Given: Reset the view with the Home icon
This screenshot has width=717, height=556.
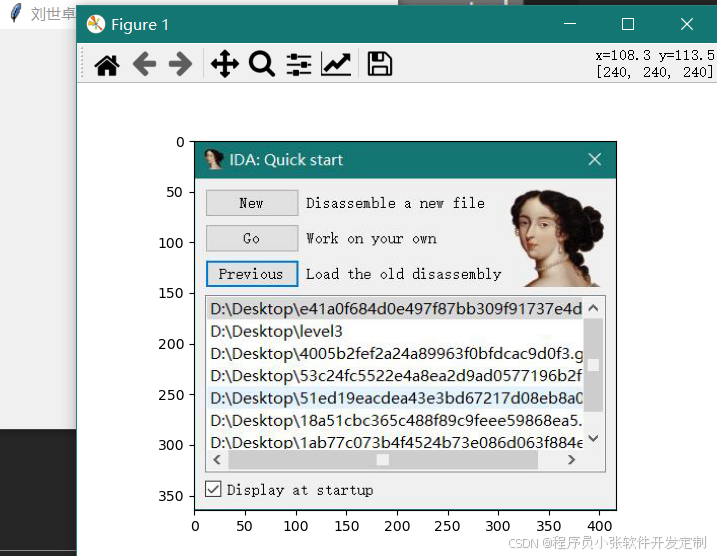Looking at the screenshot, I should click(107, 64).
